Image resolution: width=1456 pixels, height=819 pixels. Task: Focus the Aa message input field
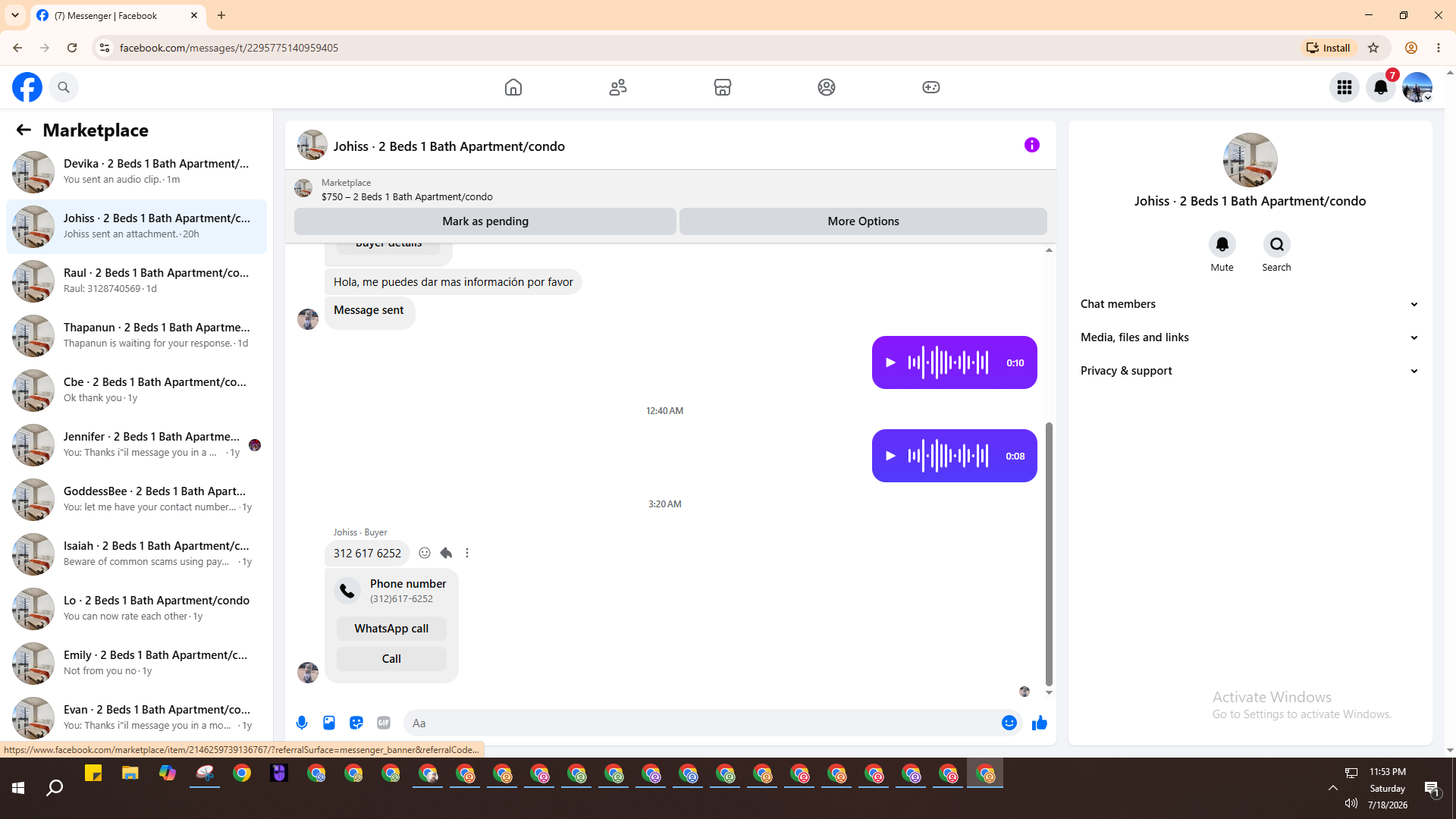click(702, 723)
